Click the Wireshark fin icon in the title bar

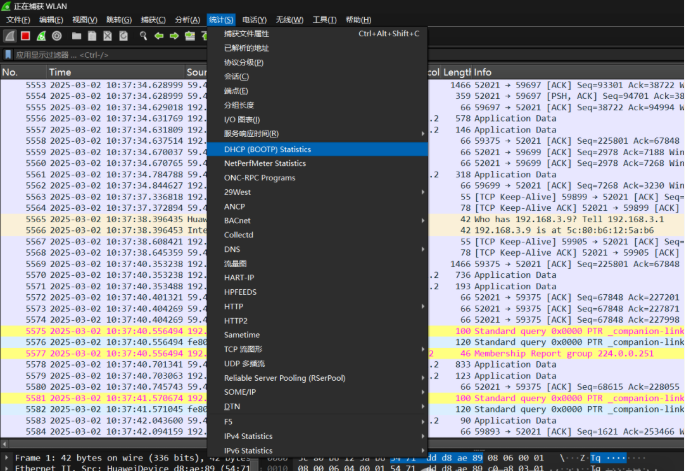click(x=6, y=6)
